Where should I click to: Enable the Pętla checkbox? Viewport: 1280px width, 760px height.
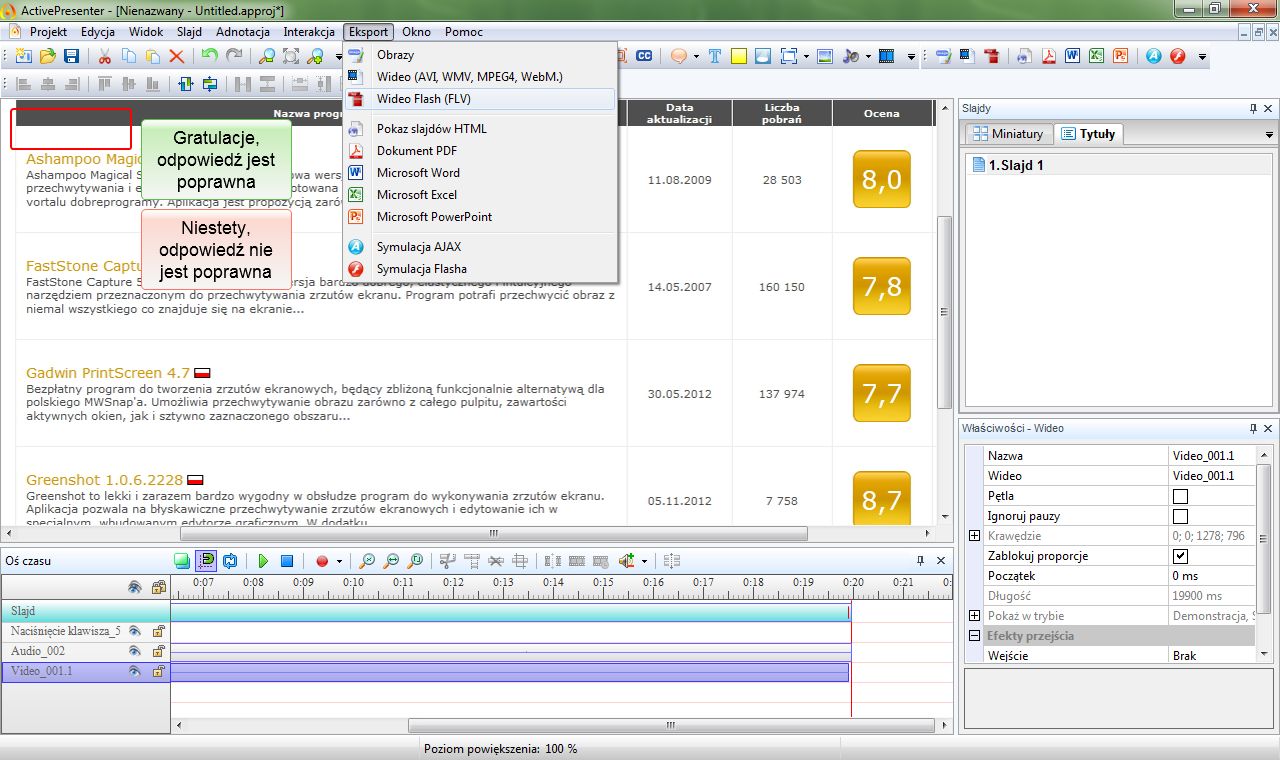[1180, 496]
